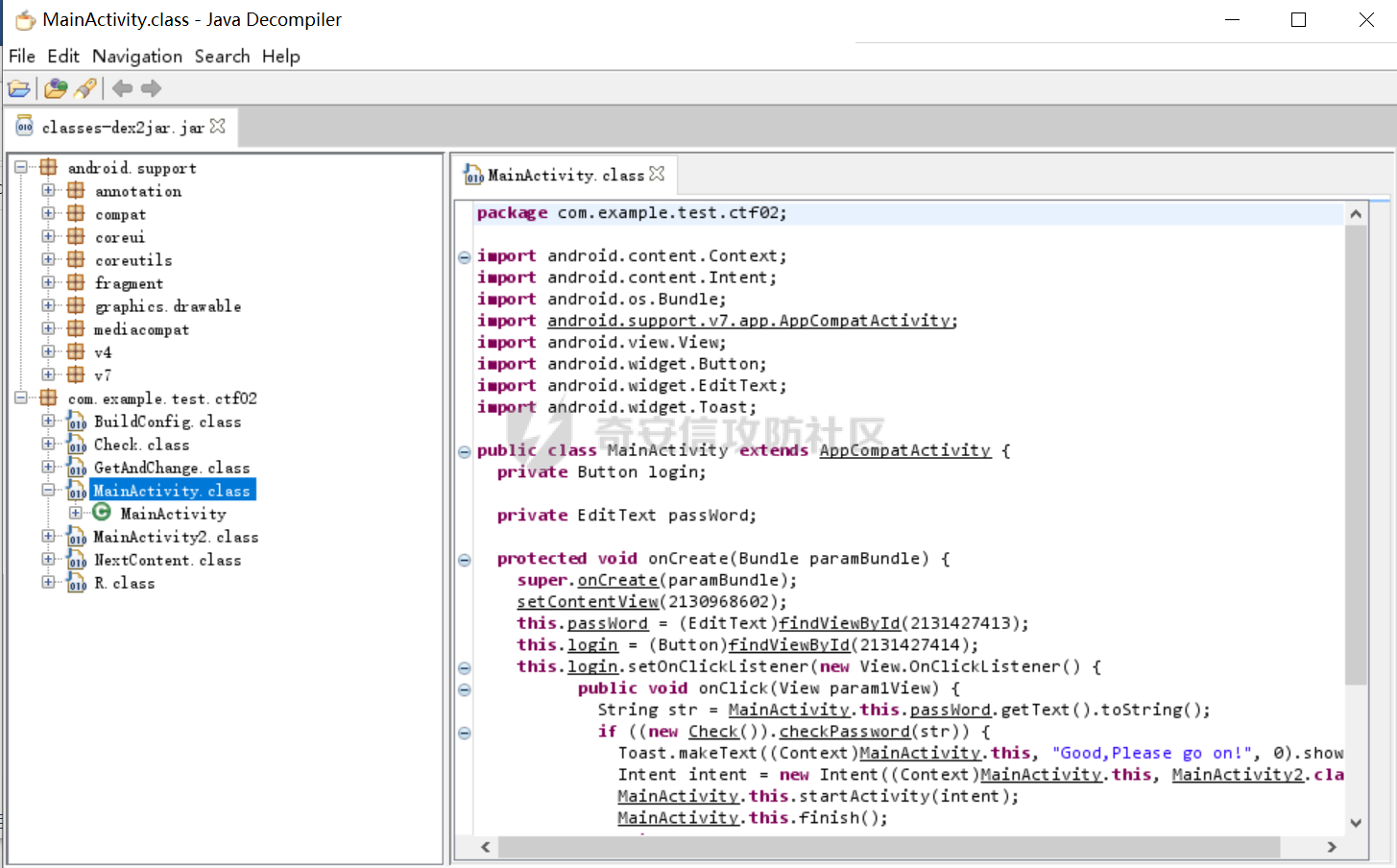Open GetAndChange.class from the tree

172,468
